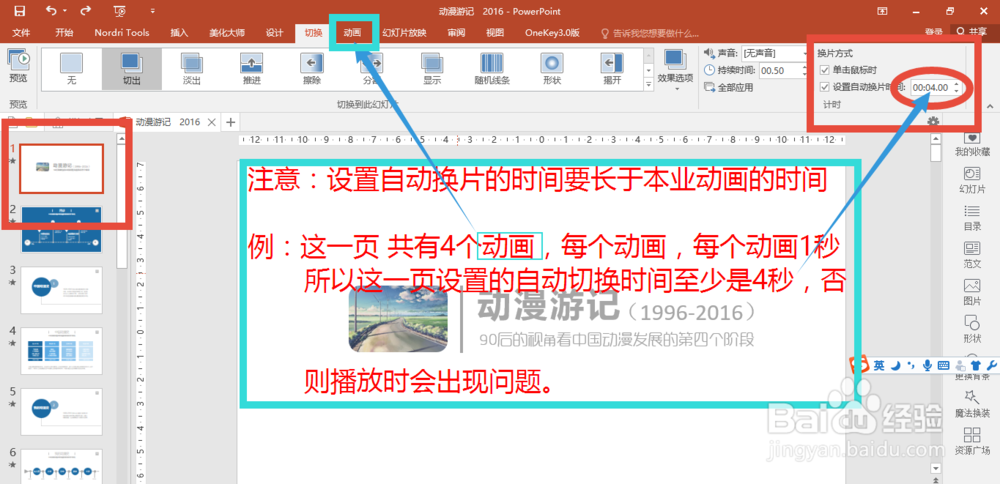Viewport: 1000px width, 484px height.
Task: Switch to the 插入 tab
Action: click(179, 33)
